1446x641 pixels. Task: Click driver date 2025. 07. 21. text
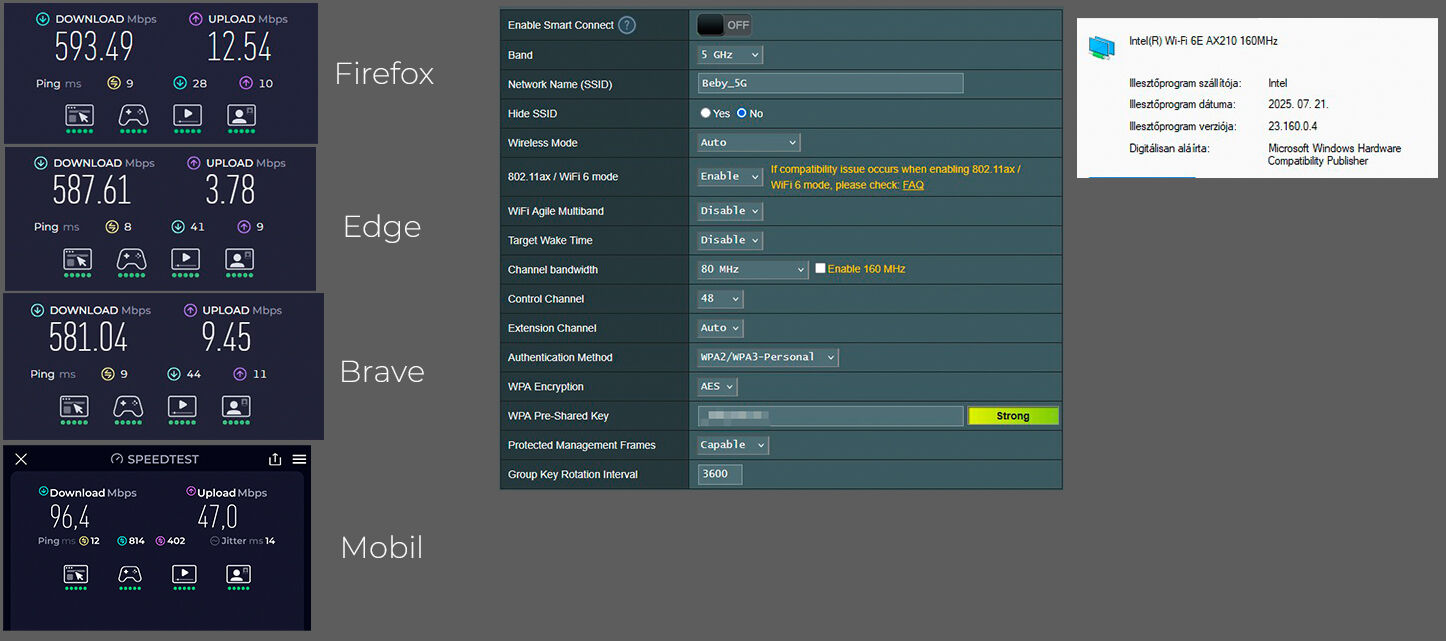(x=1298, y=104)
